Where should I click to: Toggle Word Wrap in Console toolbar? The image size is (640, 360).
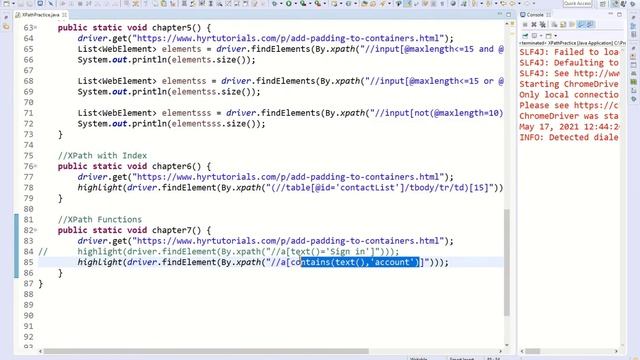coord(572,25)
